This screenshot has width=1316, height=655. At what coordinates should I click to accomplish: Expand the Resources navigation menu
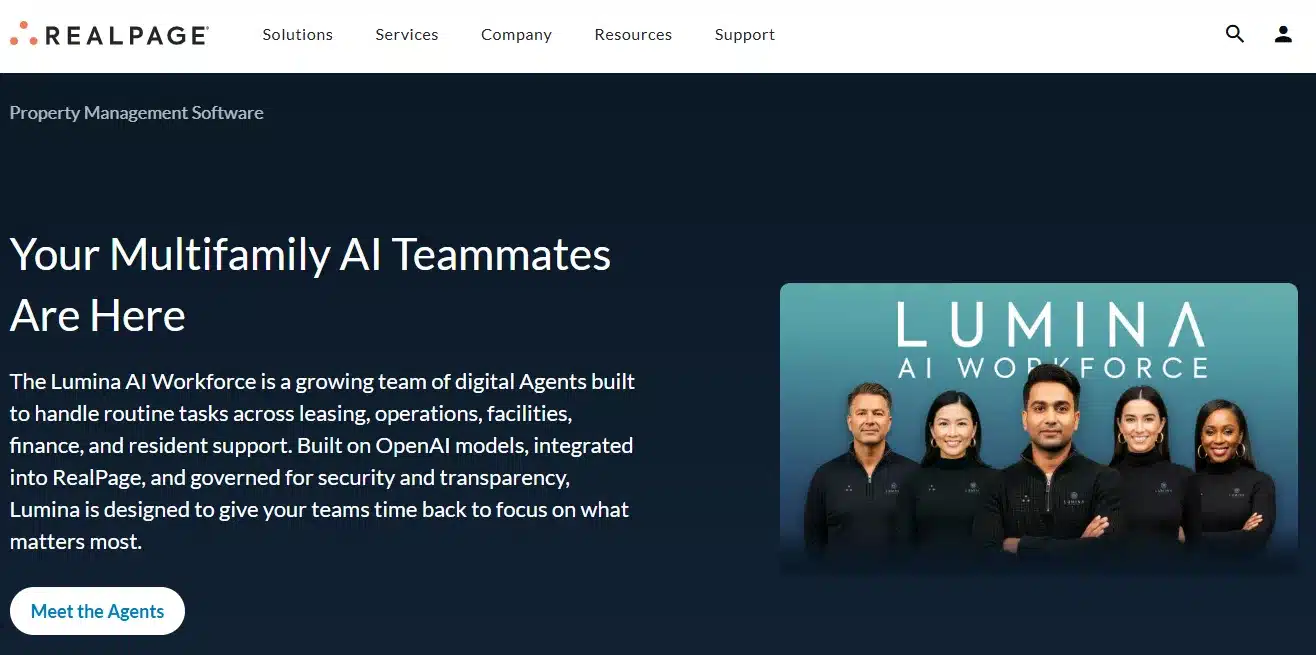633,34
